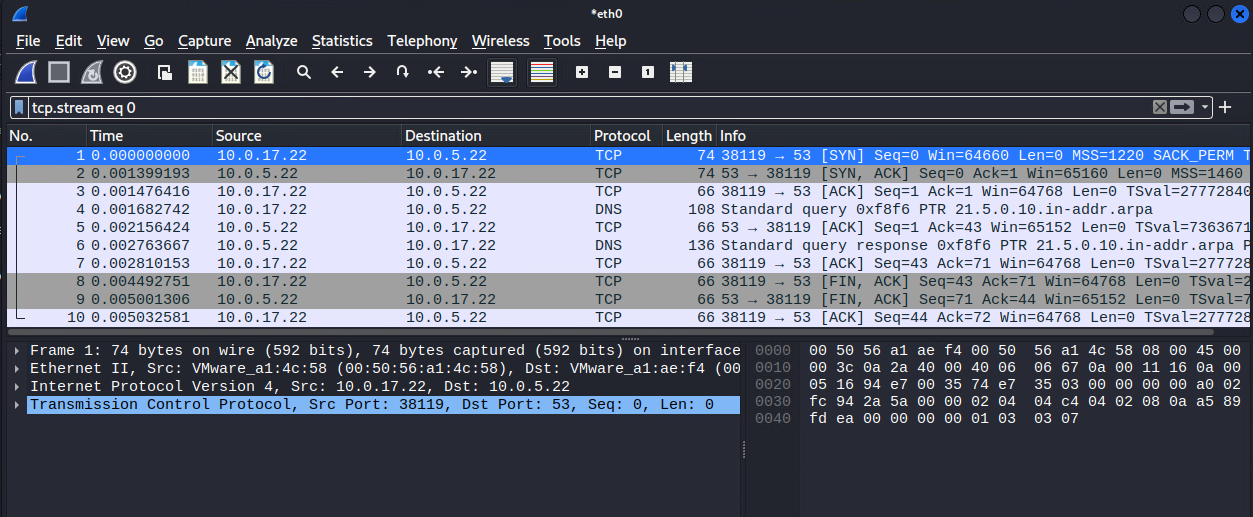
Task: Select packet 8 FIN, ACK row
Action: tap(629, 282)
